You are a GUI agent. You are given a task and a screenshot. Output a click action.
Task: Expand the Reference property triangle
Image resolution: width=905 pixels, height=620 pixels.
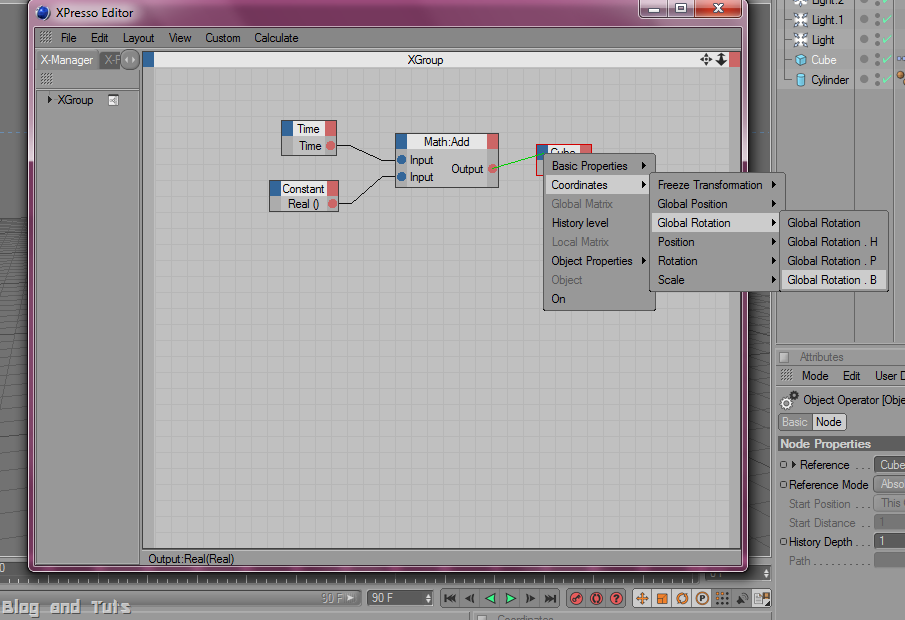click(794, 464)
